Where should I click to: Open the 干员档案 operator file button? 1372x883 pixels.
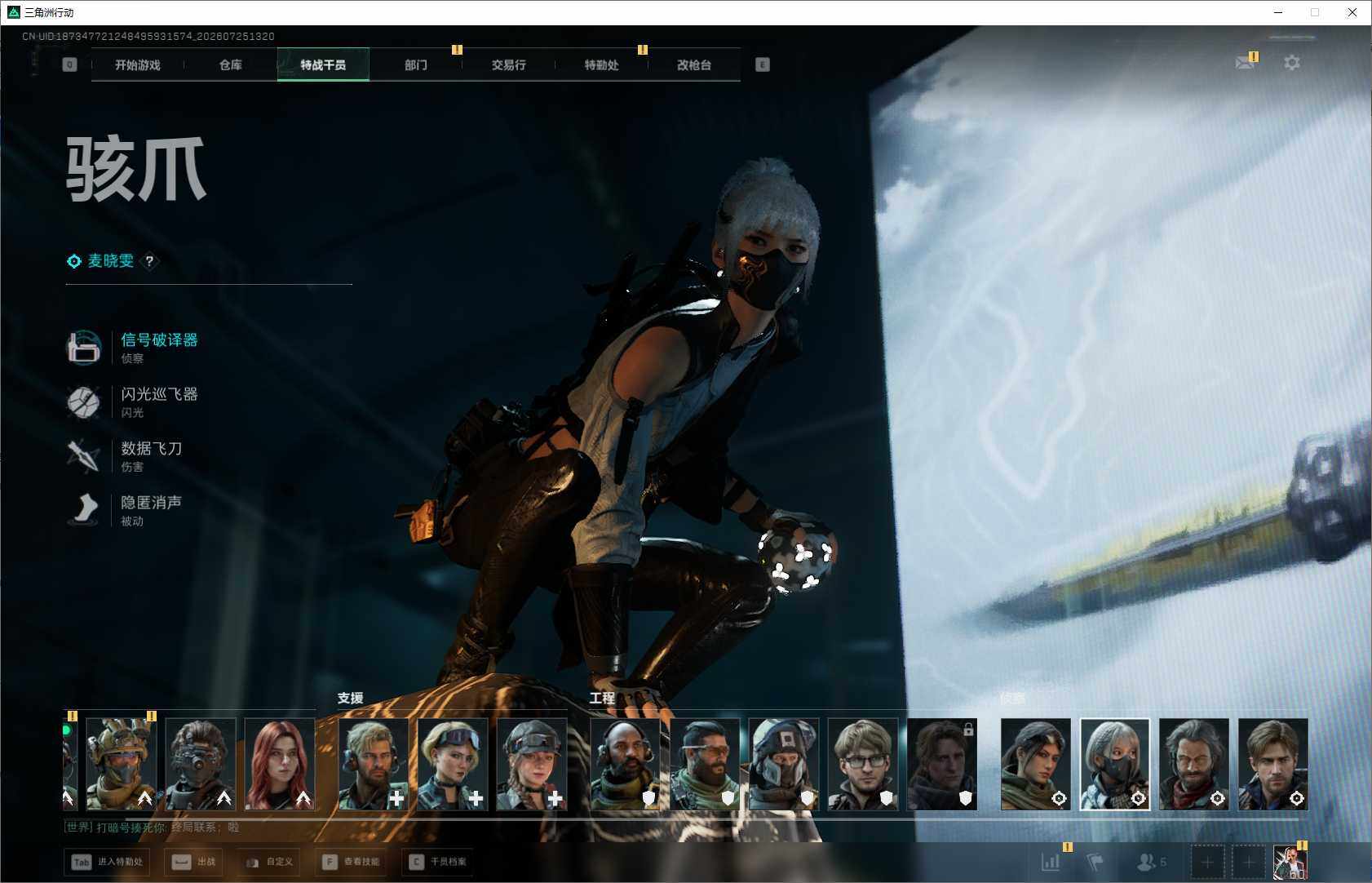tap(438, 862)
